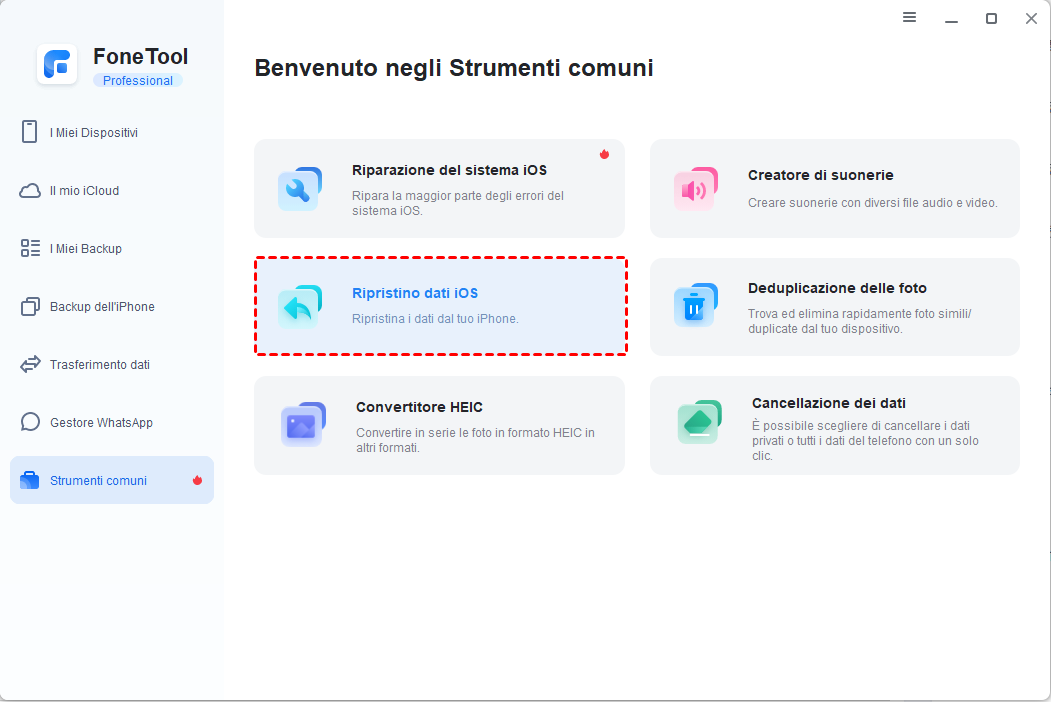Click the FoneTool logo icon

click(57, 65)
